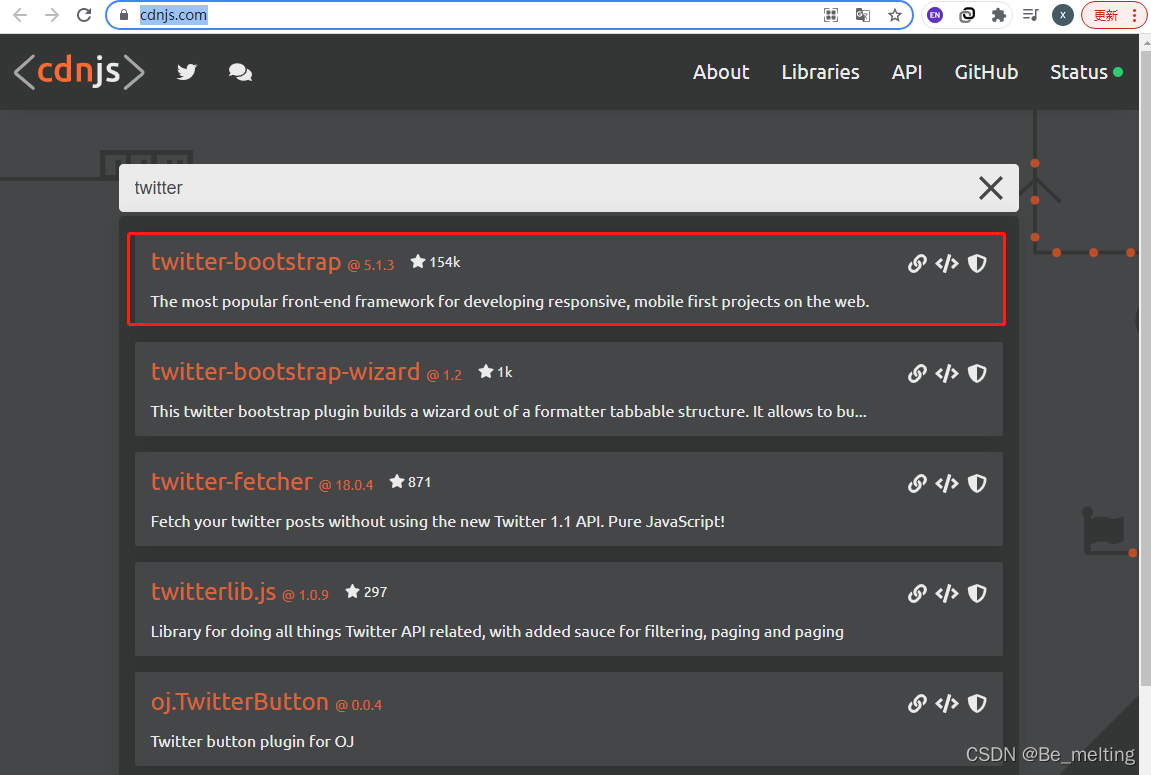Screen dimensions: 1151x775
Task: Copy SRI hash for twitter-bootstrap
Action: click(x=977, y=263)
